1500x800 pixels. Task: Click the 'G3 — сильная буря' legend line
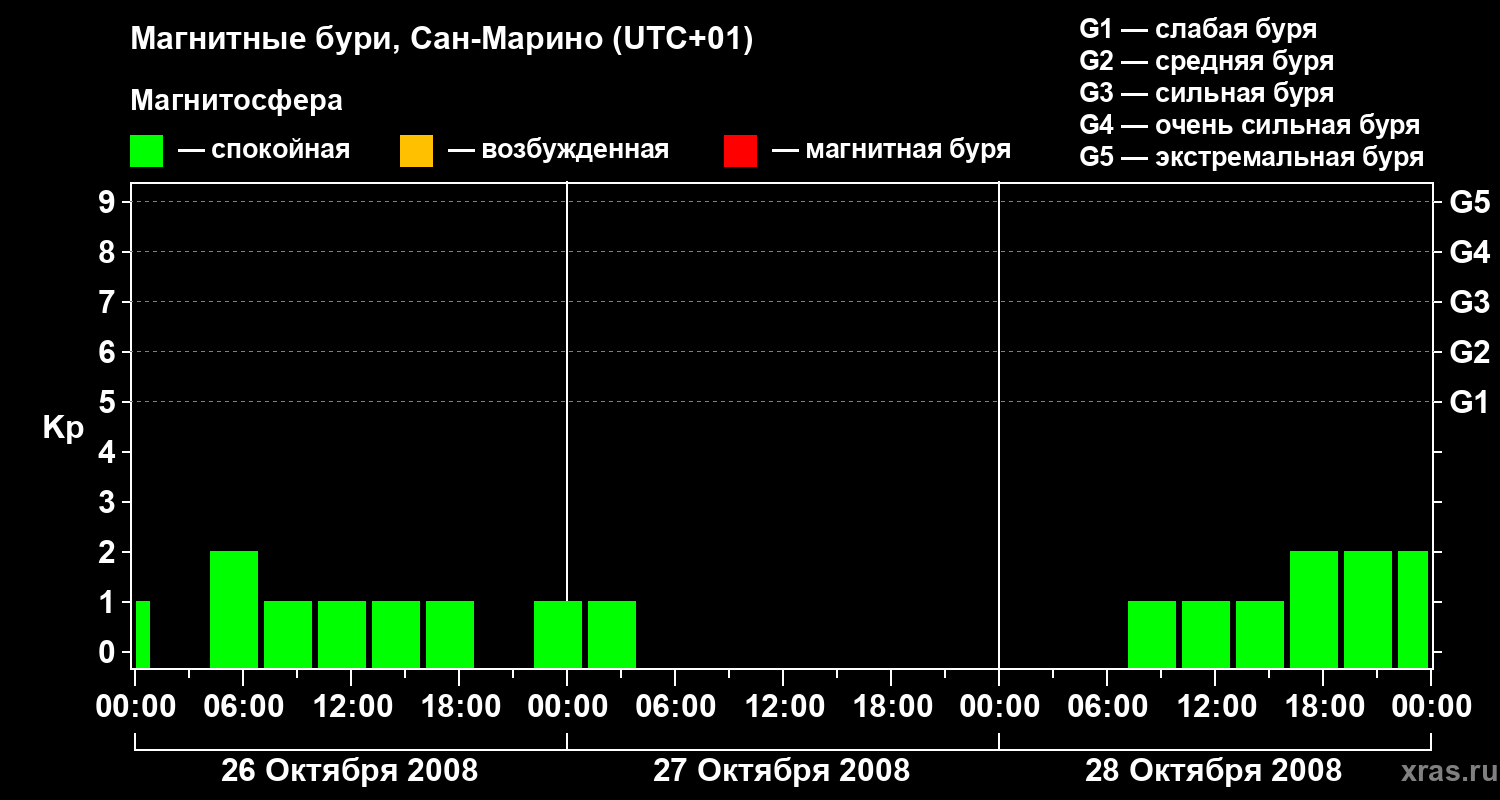(1206, 93)
